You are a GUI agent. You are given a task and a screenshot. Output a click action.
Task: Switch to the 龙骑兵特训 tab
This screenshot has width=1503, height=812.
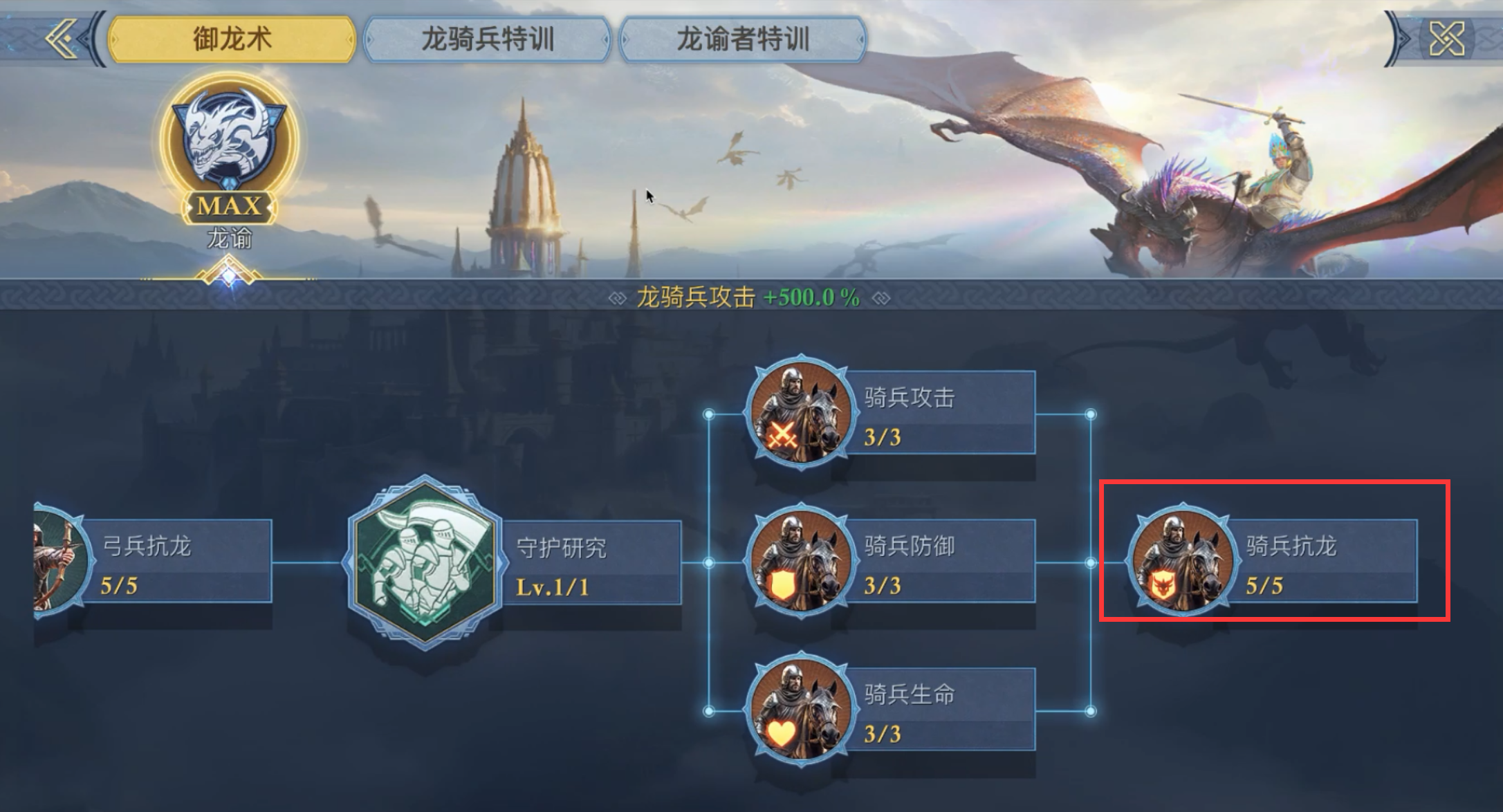click(488, 39)
